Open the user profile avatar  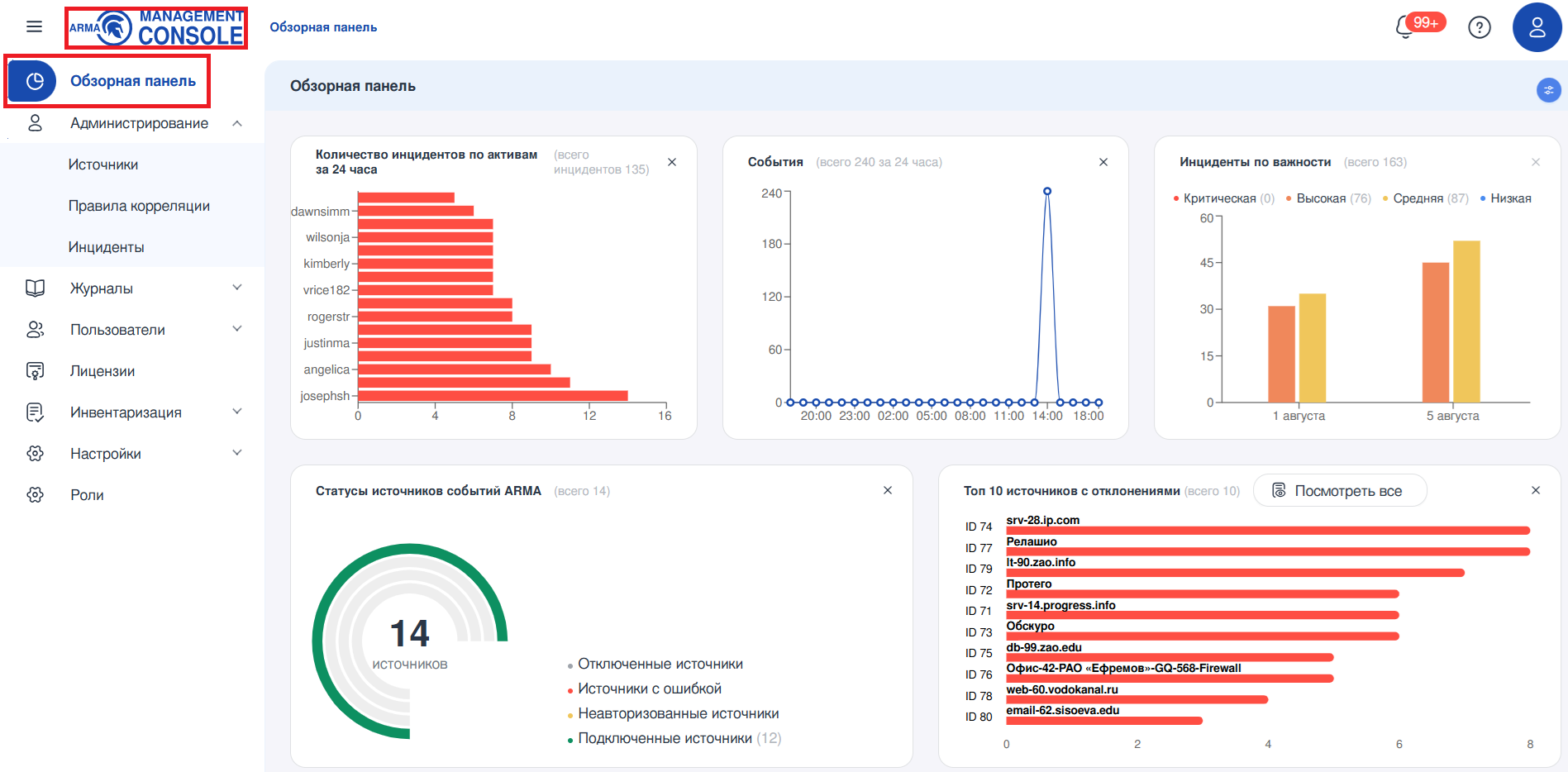click(x=1537, y=27)
